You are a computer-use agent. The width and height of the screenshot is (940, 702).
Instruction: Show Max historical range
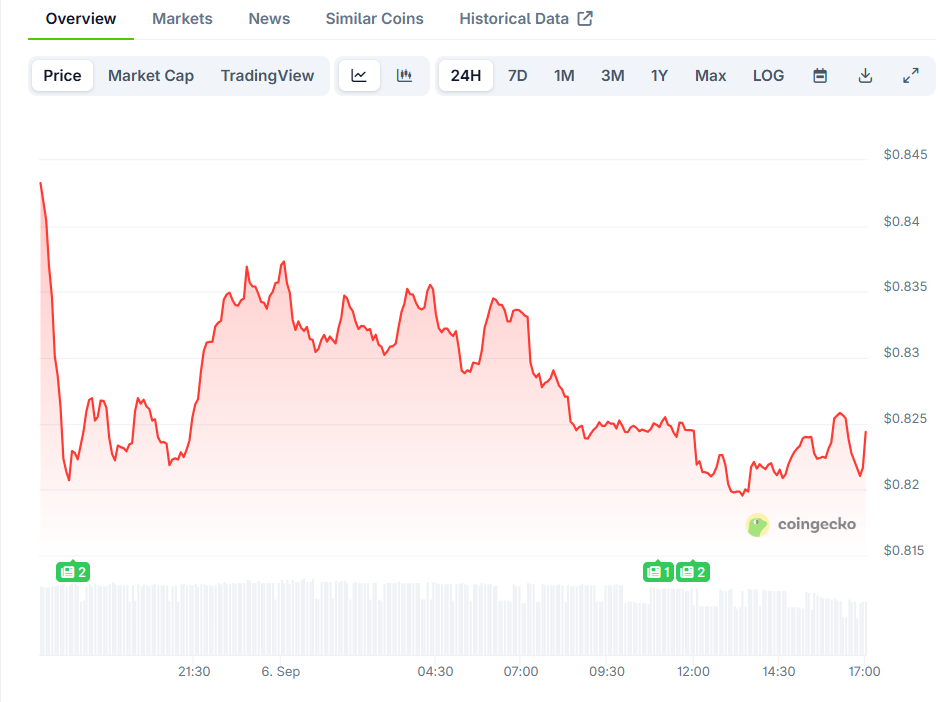pyautogui.click(x=710, y=76)
